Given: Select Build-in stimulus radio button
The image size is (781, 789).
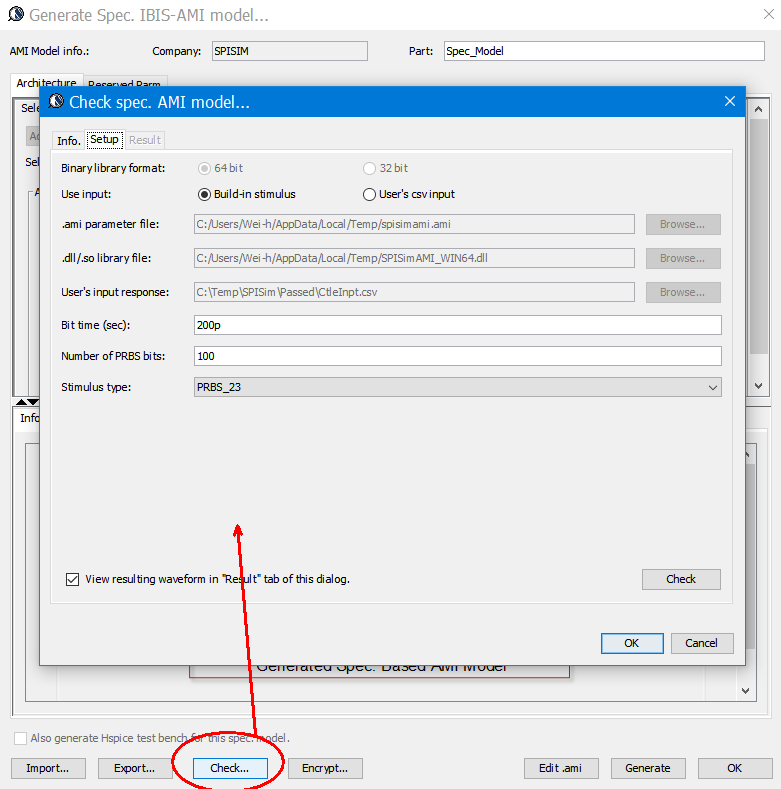Looking at the screenshot, I should point(205,194).
